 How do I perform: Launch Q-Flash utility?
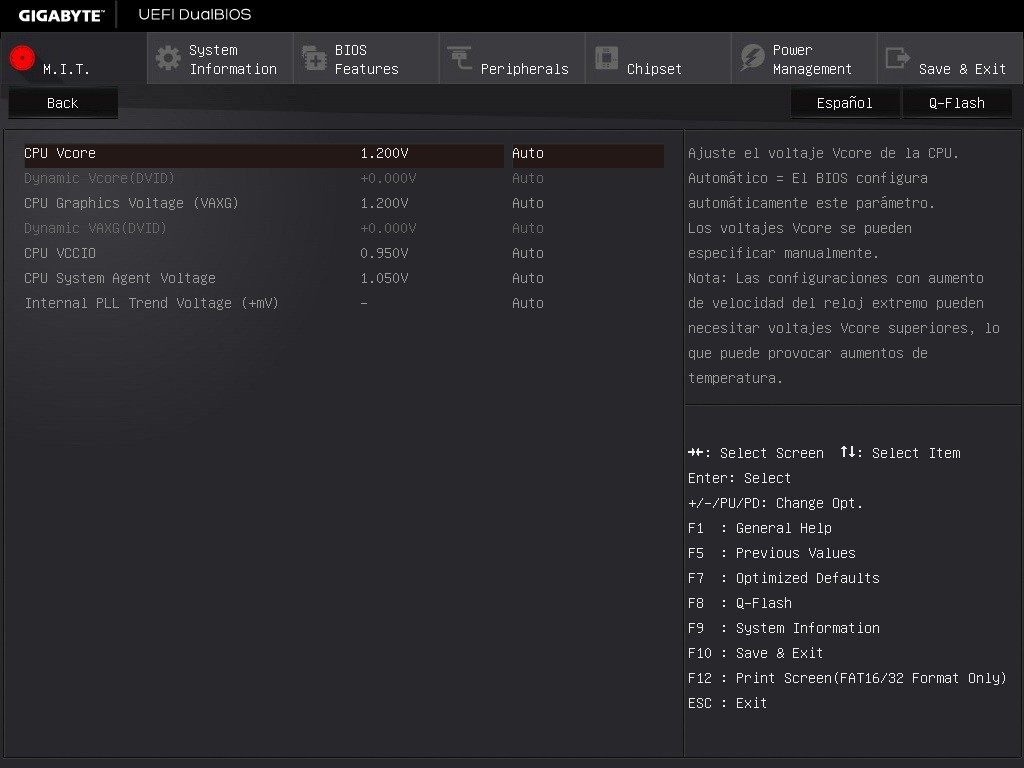coord(957,102)
